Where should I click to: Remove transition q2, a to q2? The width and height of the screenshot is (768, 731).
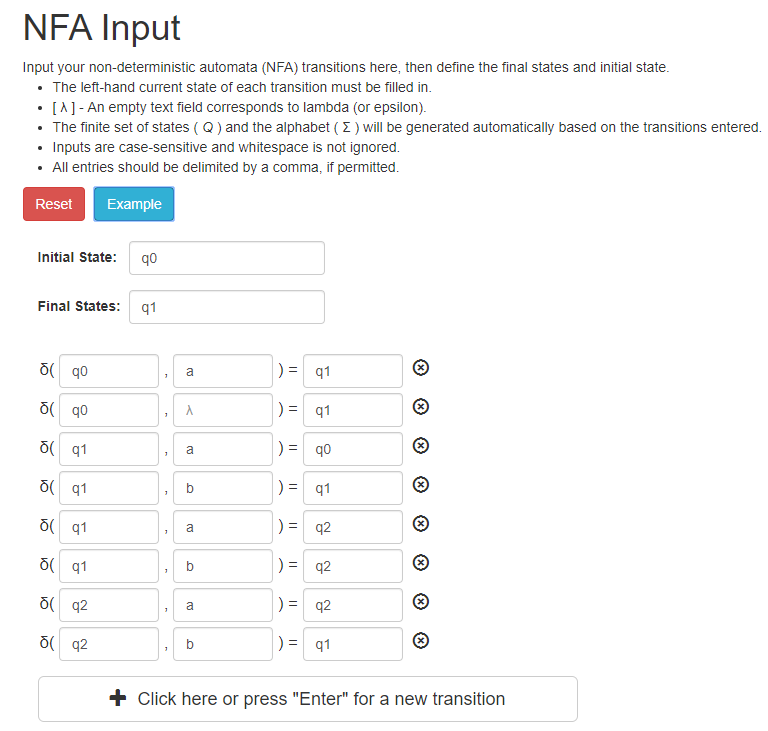pos(421,602)
